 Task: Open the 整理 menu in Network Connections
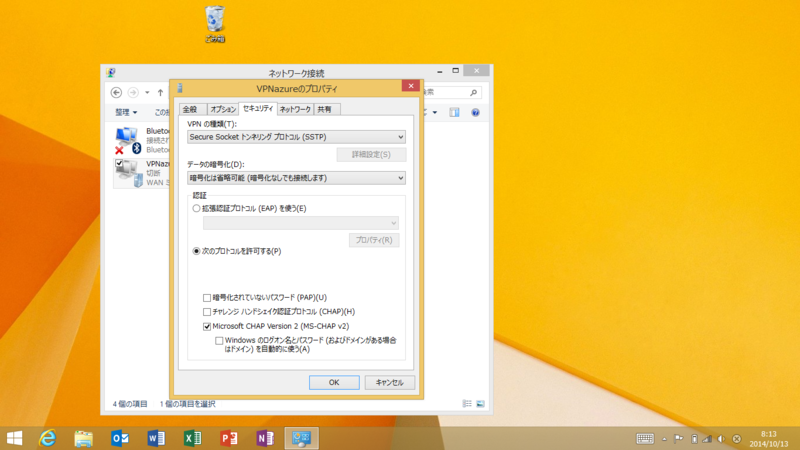[126, 112]
